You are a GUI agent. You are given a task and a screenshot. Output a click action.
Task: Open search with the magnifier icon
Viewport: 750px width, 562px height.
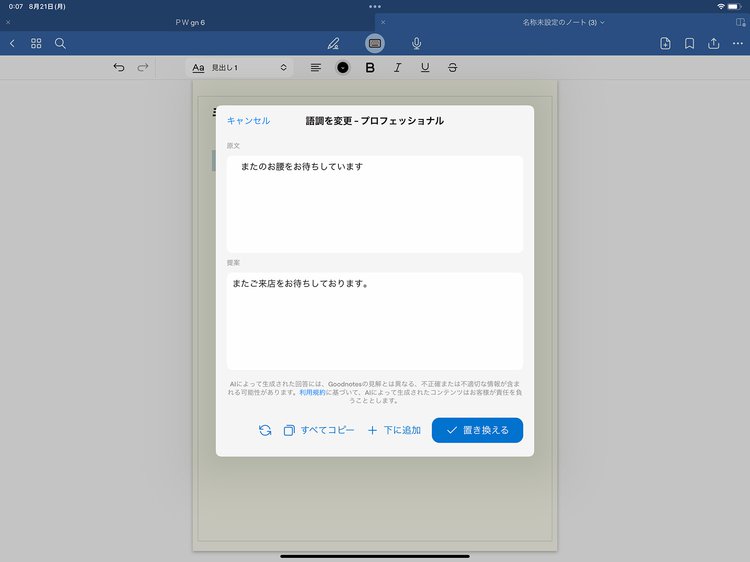[x=60, y=44]
